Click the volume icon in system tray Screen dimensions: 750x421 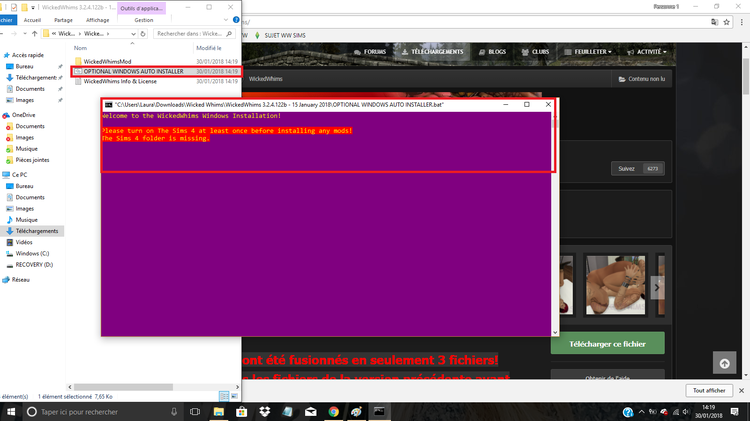pyautogui.click(x=686, y=411)
